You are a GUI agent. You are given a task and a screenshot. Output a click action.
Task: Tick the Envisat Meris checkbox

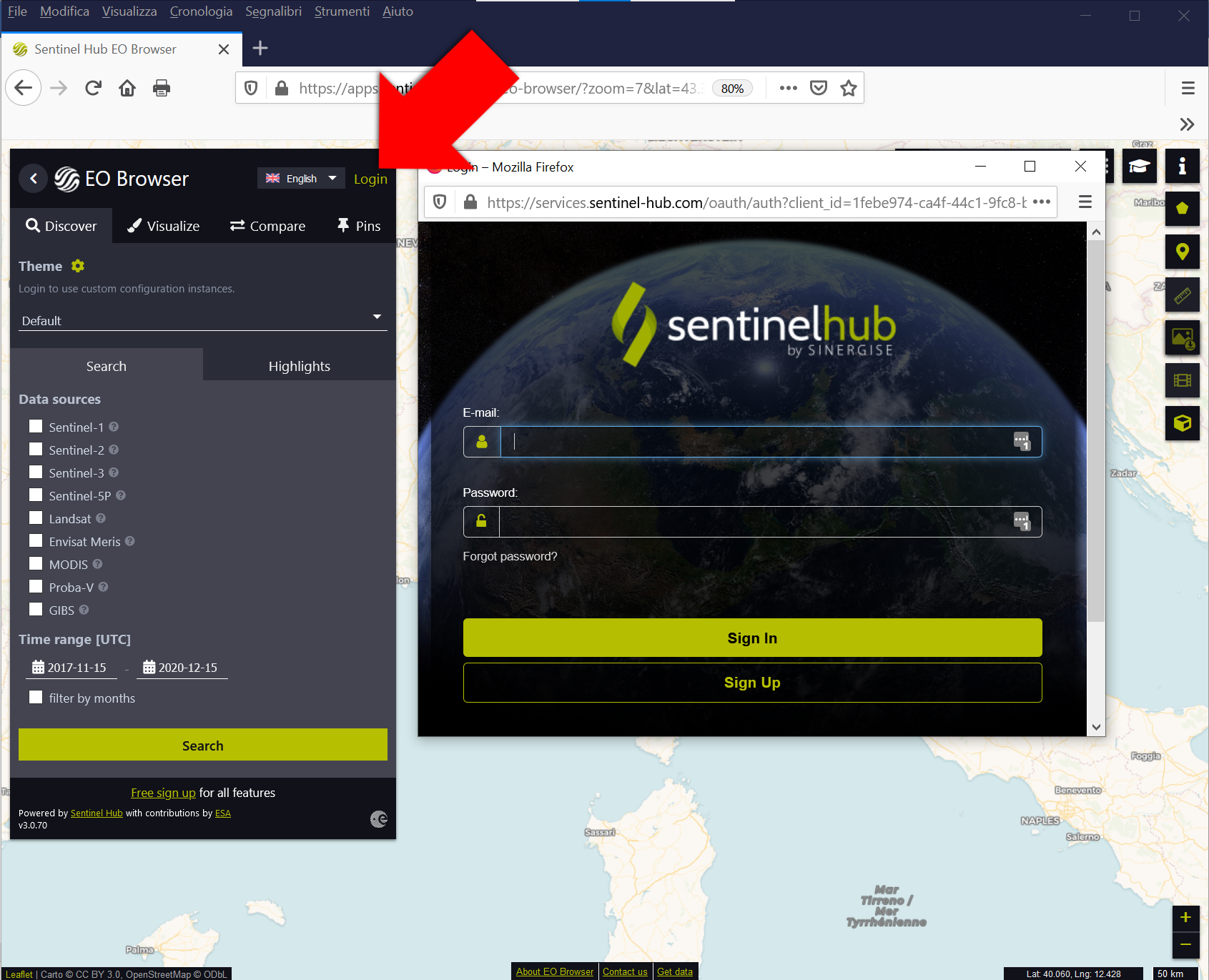click(x=36, y=541)
